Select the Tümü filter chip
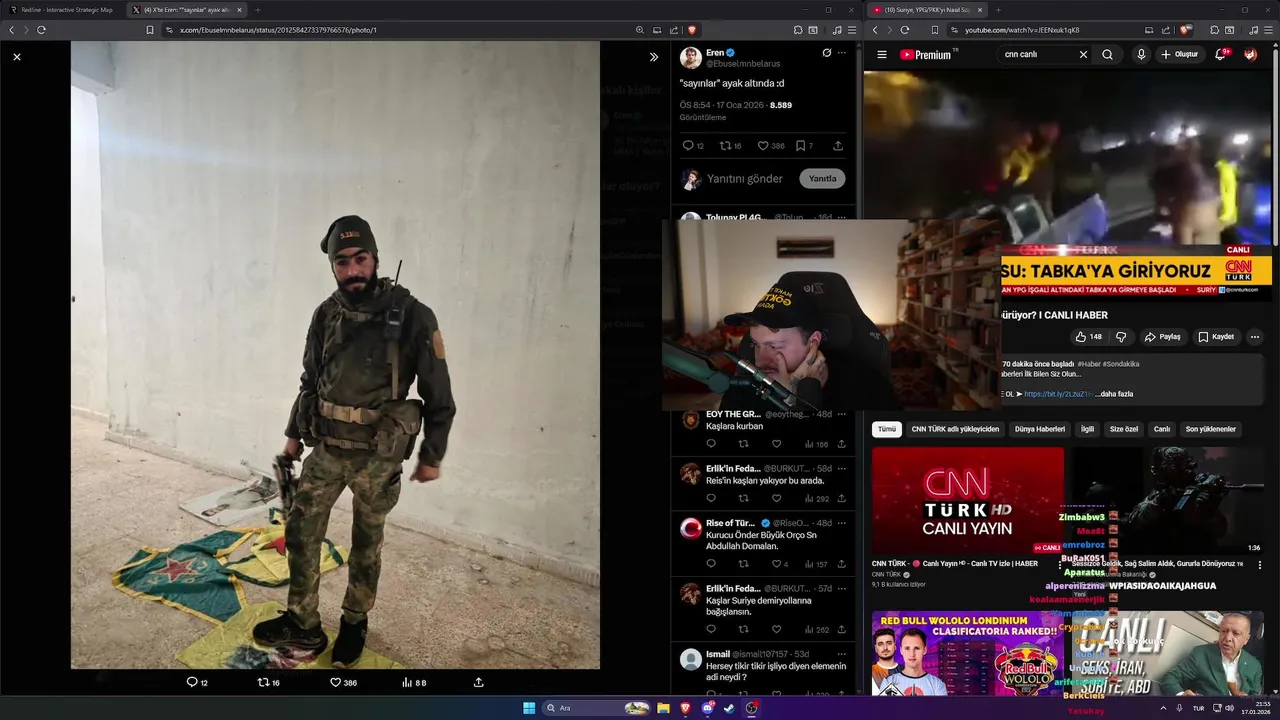The width and height of the screenshot is (1280, 720). (x=887, y=429)
